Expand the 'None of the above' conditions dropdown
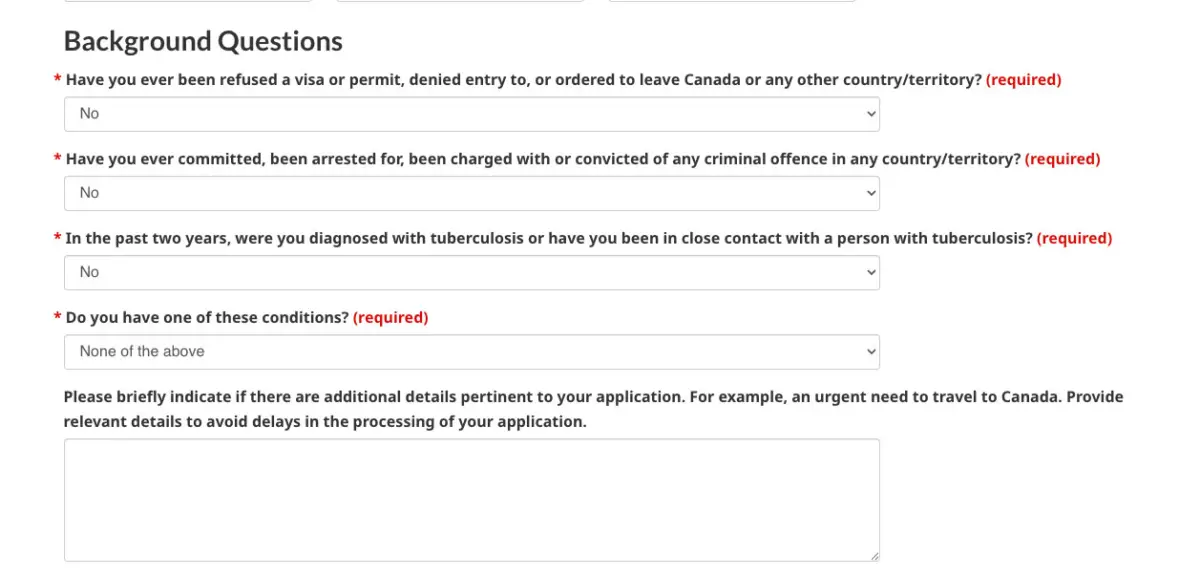The image size is (1200, 575). (x=472, y=351)
